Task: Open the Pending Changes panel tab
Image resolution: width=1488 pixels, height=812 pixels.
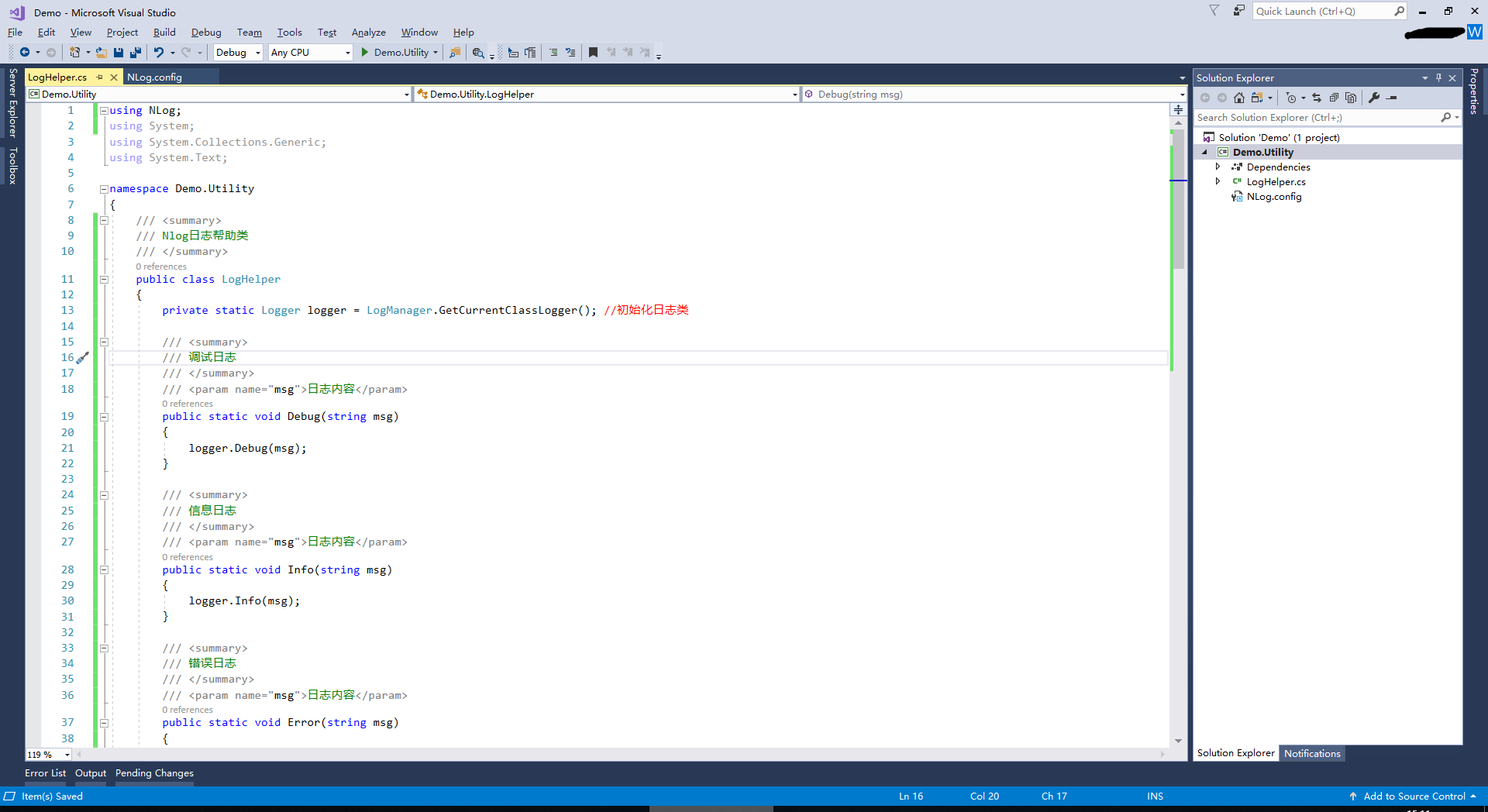Action: (x=154, y=773)
